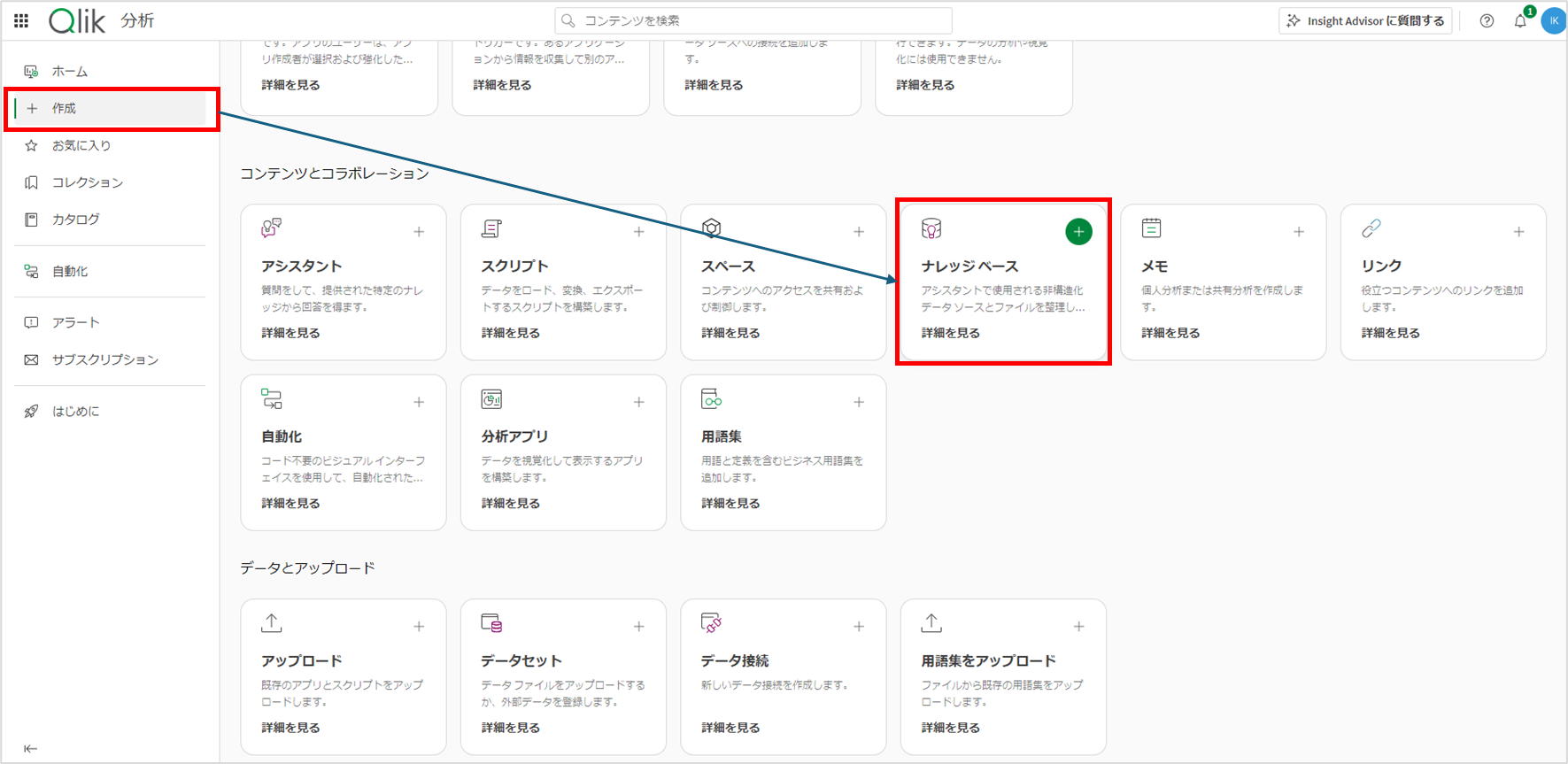
Task: Open the help question mark icon
Action: (x=1487, y=21)
